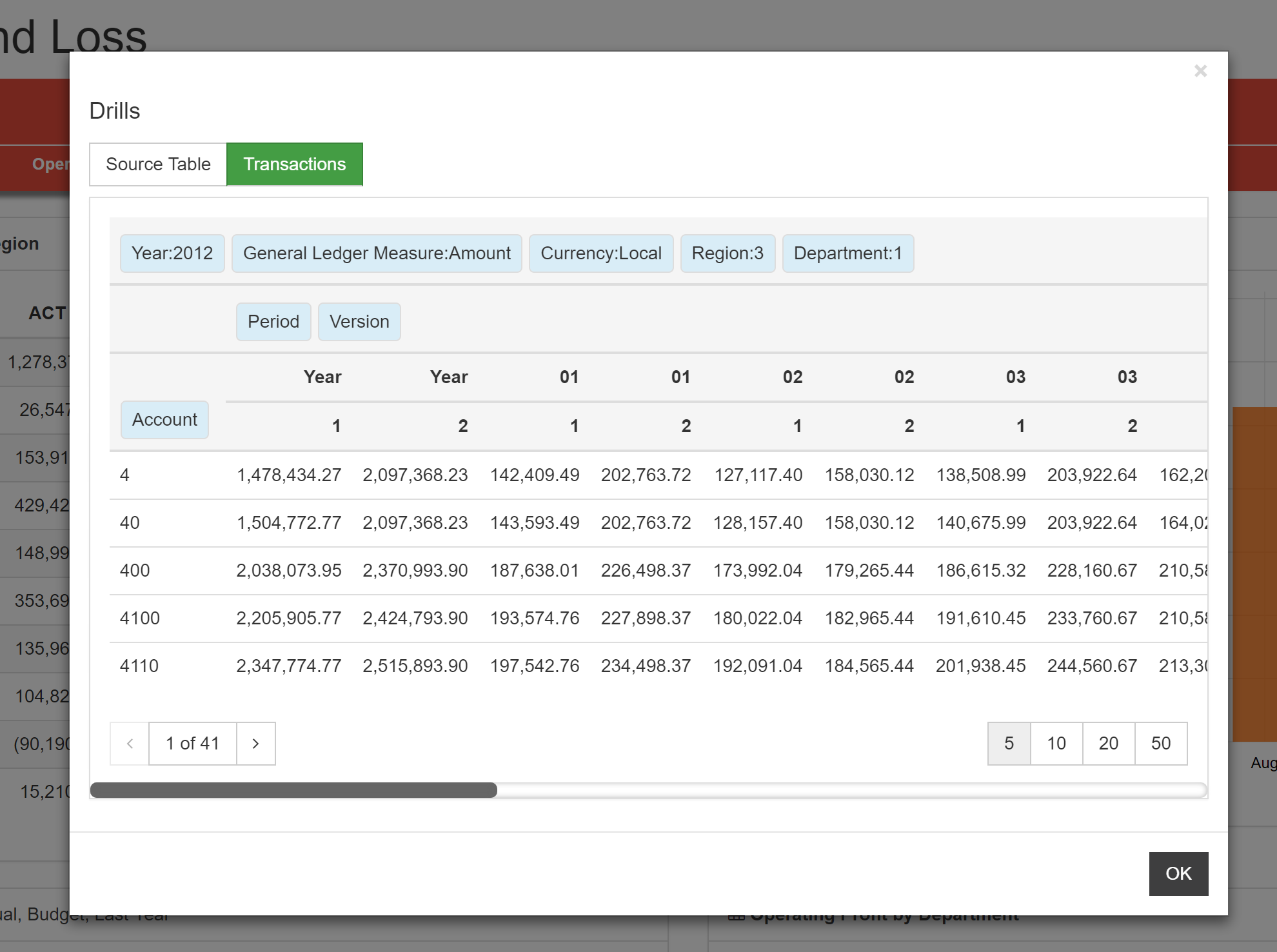Click the previous page arrow
This screenshot has height=952, width=1277.
[x=129, y=743]
